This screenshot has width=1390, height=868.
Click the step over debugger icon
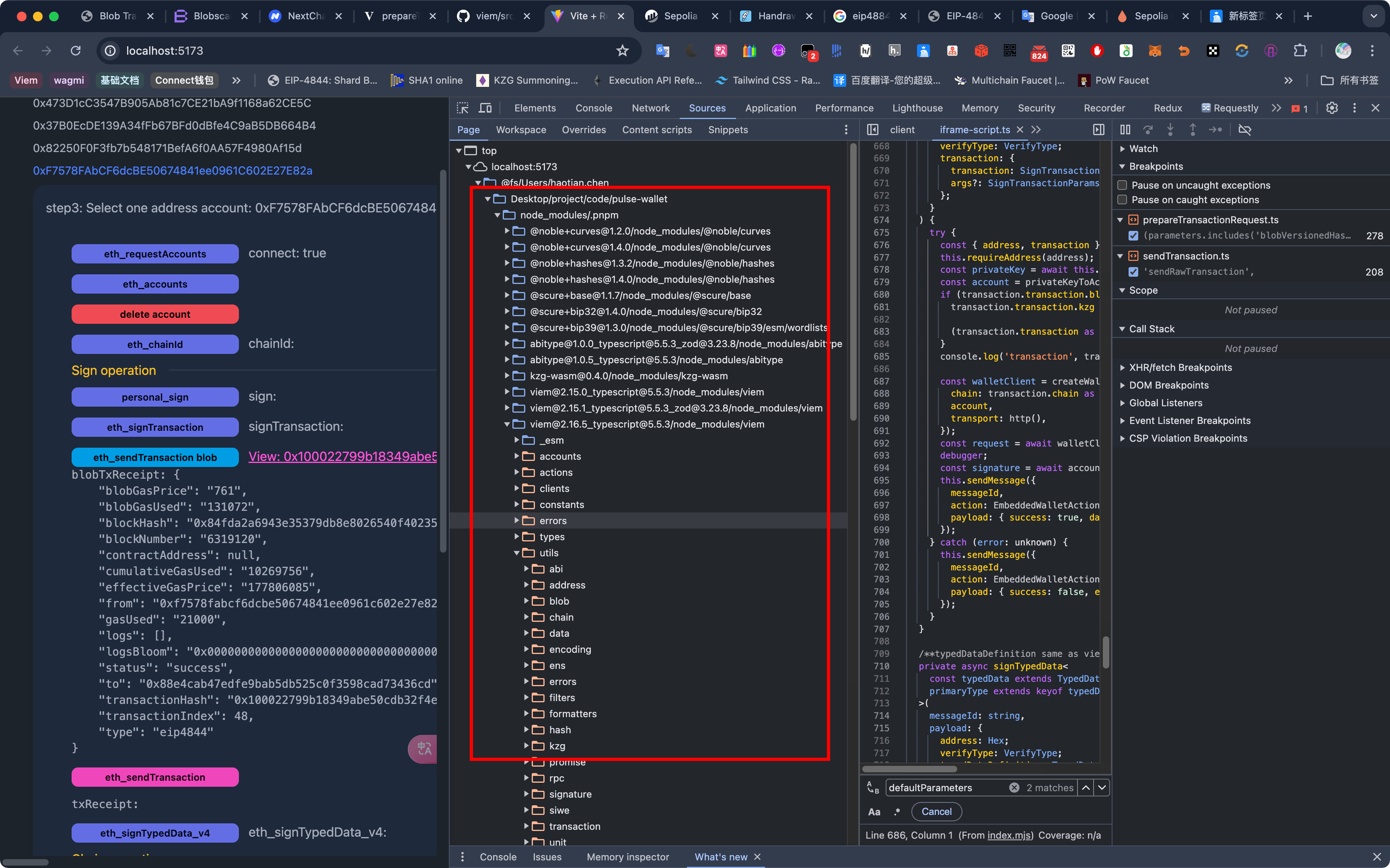pos(1148,130)
